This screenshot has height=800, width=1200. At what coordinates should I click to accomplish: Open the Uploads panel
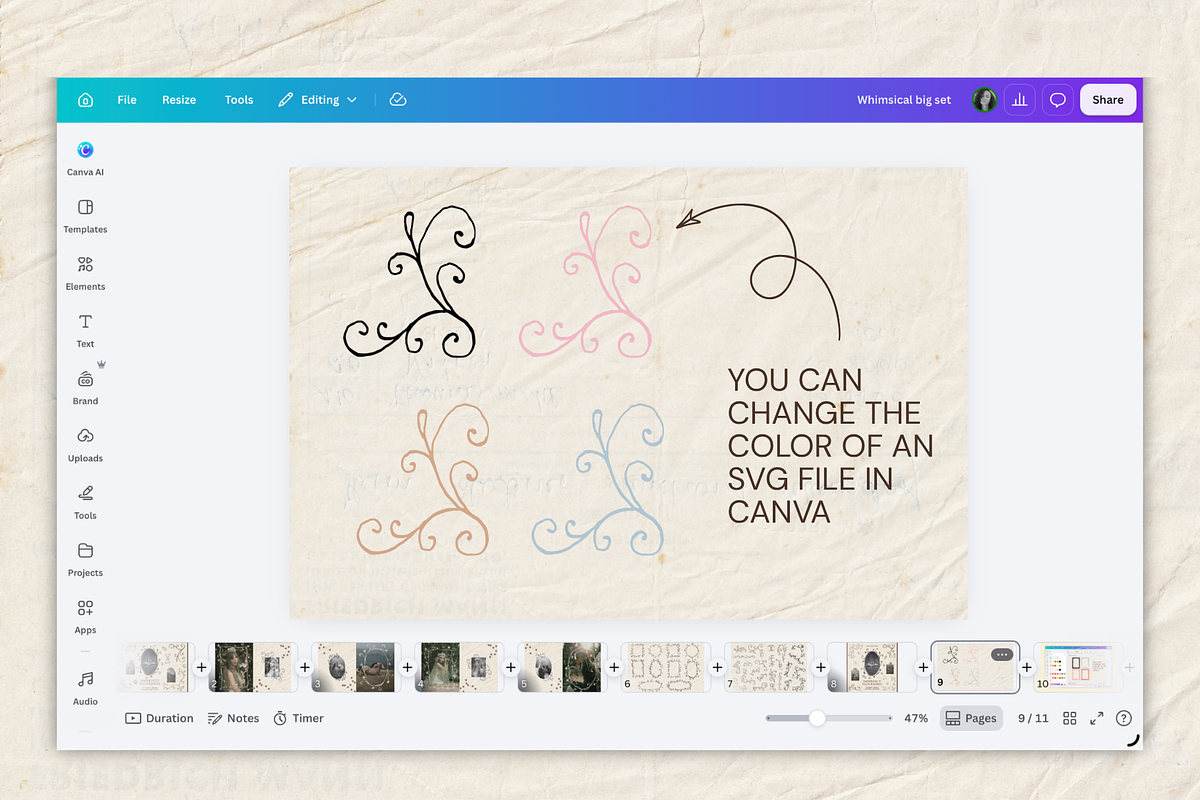(x=85, y=445)
